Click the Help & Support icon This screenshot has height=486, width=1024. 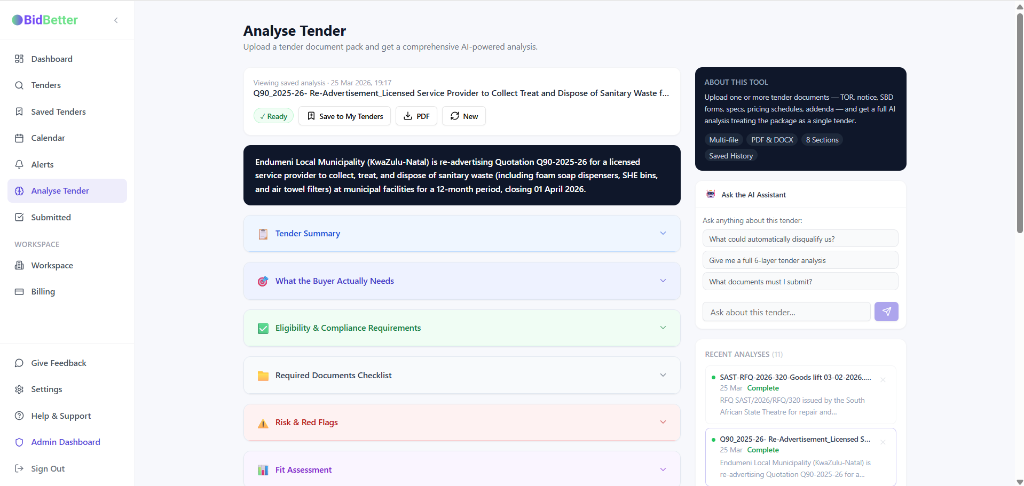click(19, 416)
